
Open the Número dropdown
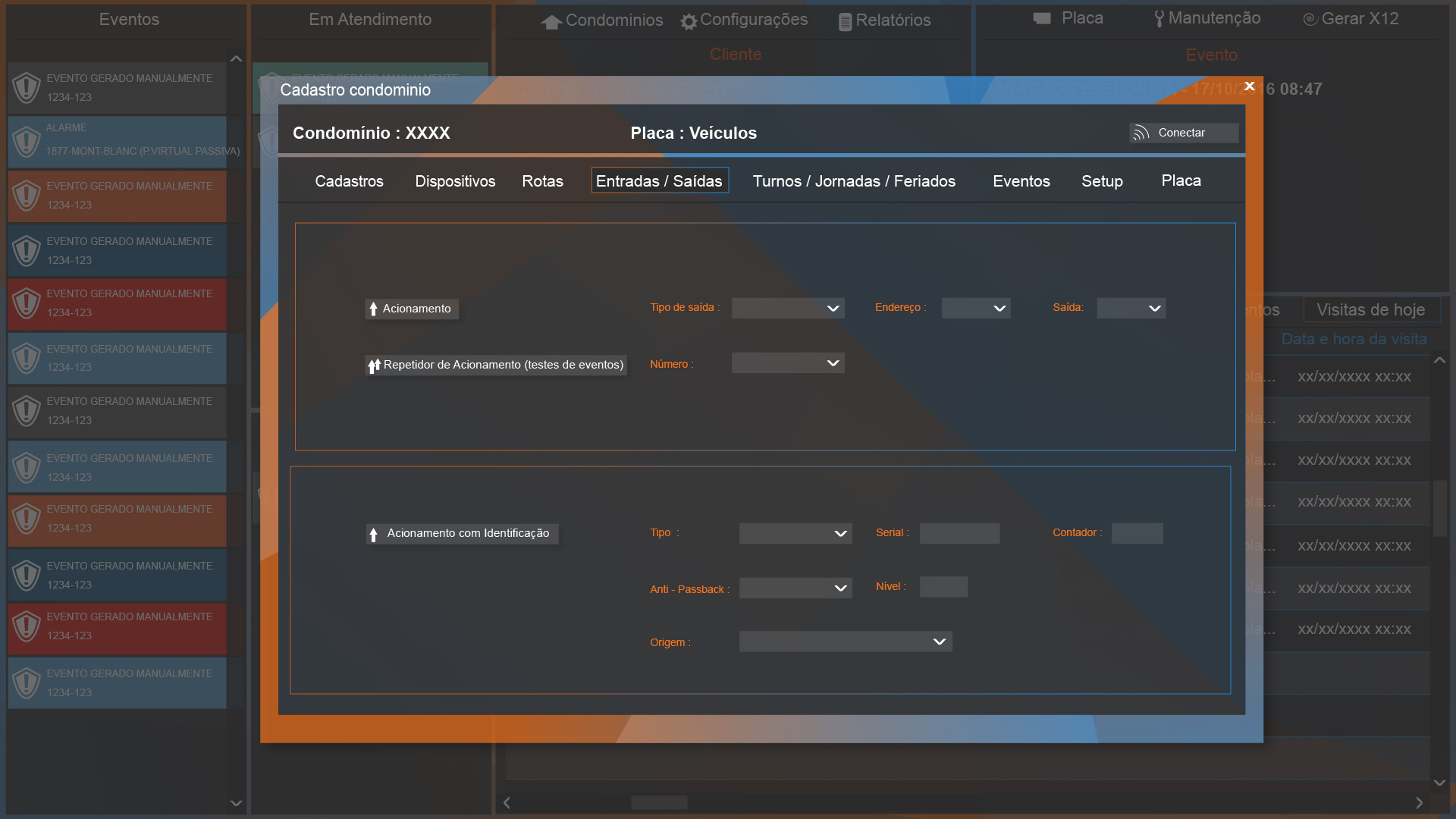pyautogui.click(x=788, y=363)
